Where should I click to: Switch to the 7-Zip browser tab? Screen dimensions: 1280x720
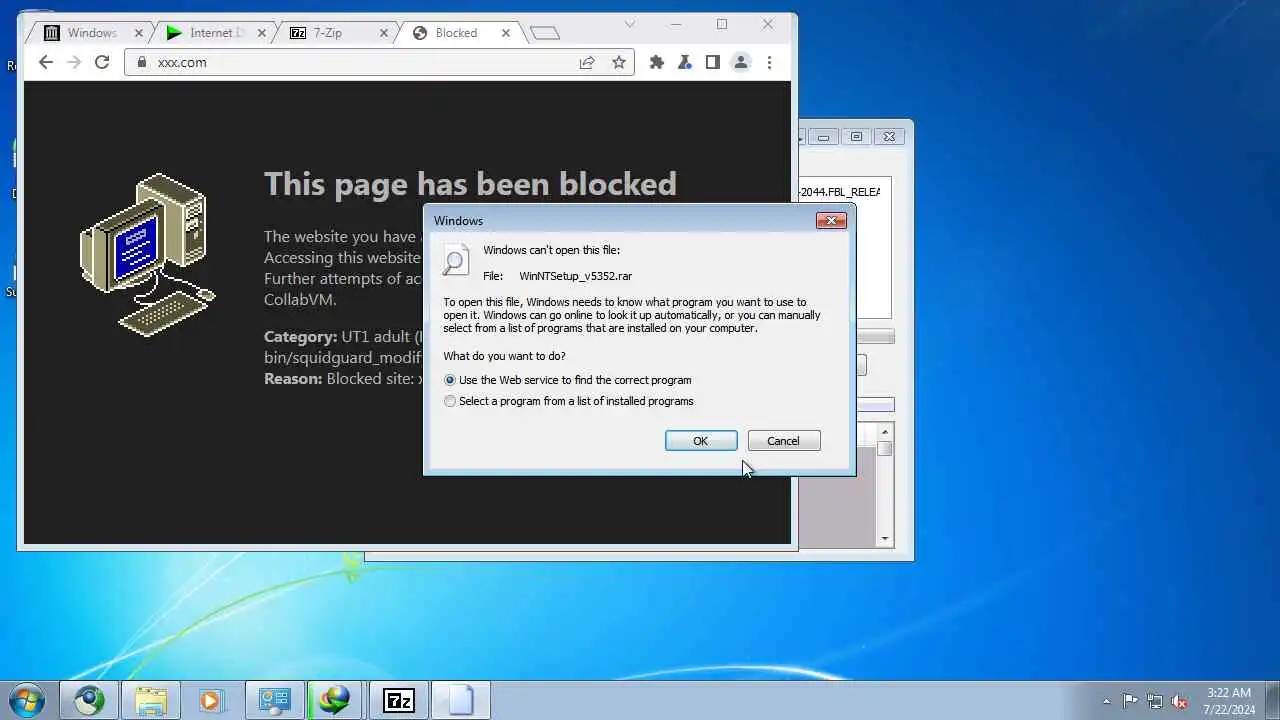tap(328, 33)
